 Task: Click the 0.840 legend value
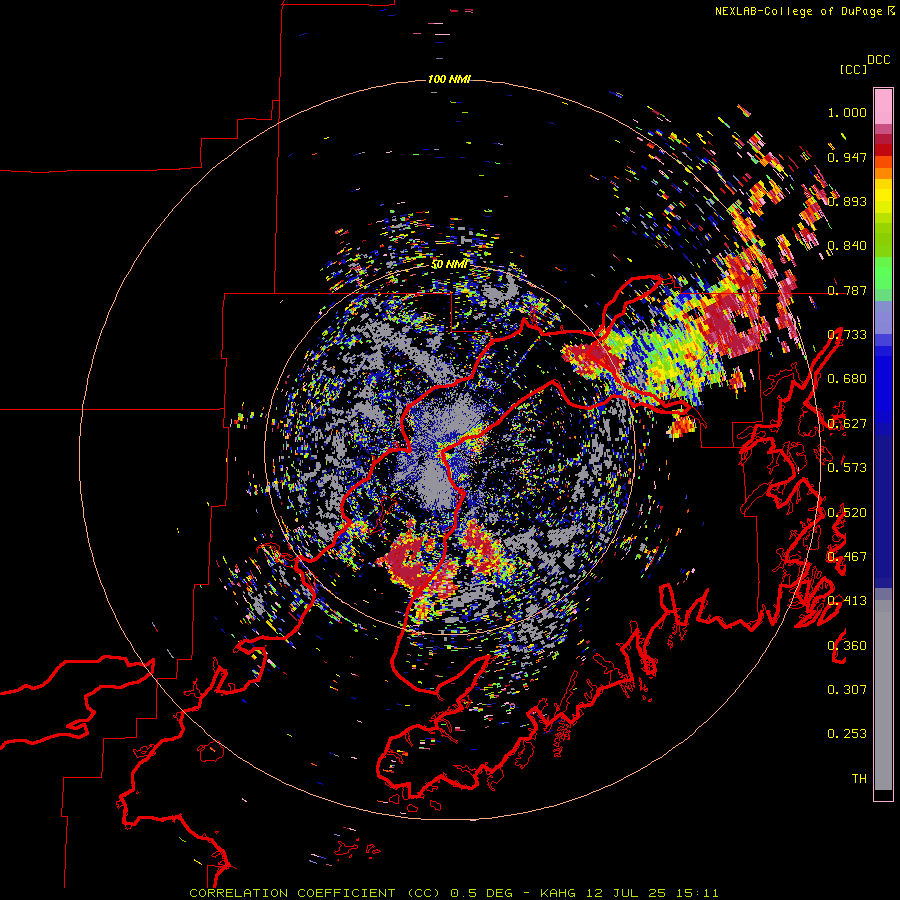847,246
